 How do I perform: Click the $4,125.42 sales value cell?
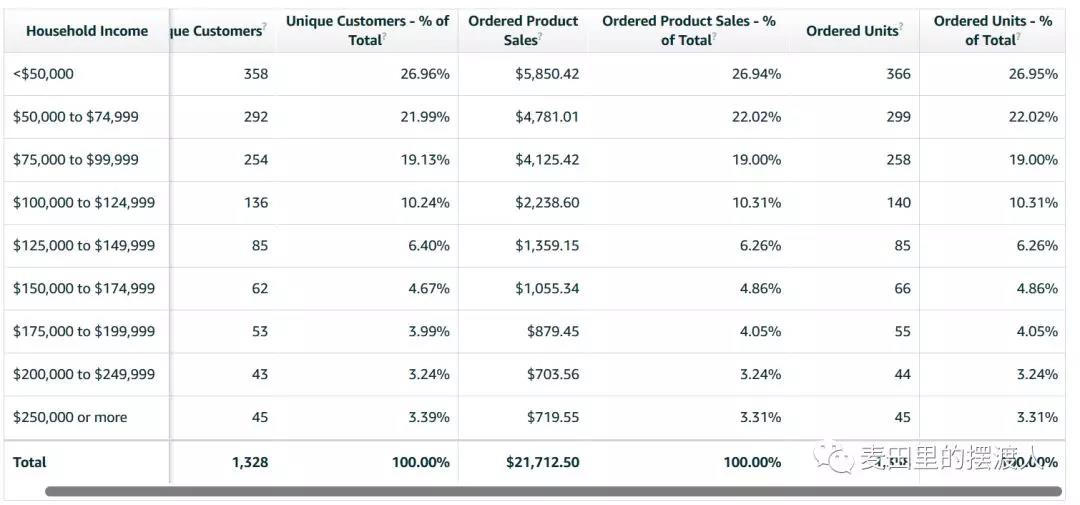[547, 160]
